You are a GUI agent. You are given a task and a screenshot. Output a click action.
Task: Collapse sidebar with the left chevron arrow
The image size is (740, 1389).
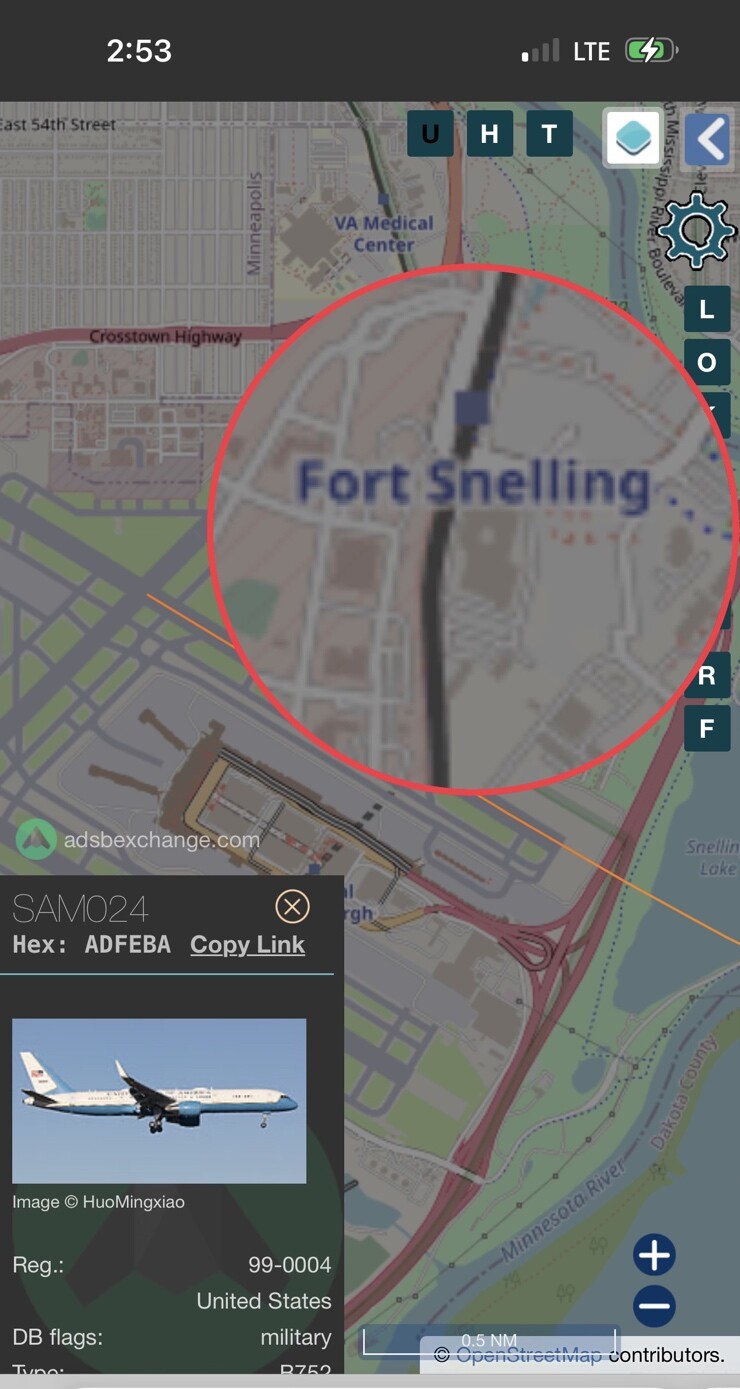pyautogui.click(x=709, y=139)
